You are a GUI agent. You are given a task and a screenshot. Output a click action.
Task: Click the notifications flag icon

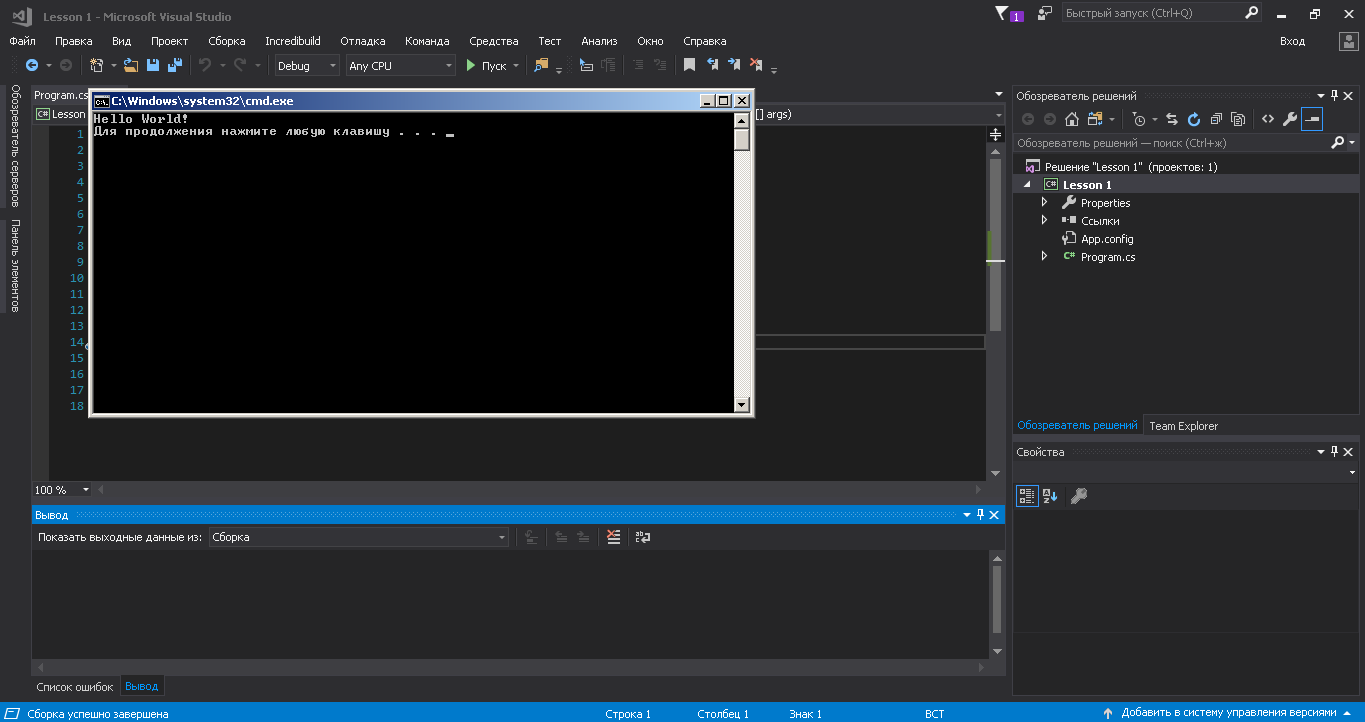[1004, 14]
